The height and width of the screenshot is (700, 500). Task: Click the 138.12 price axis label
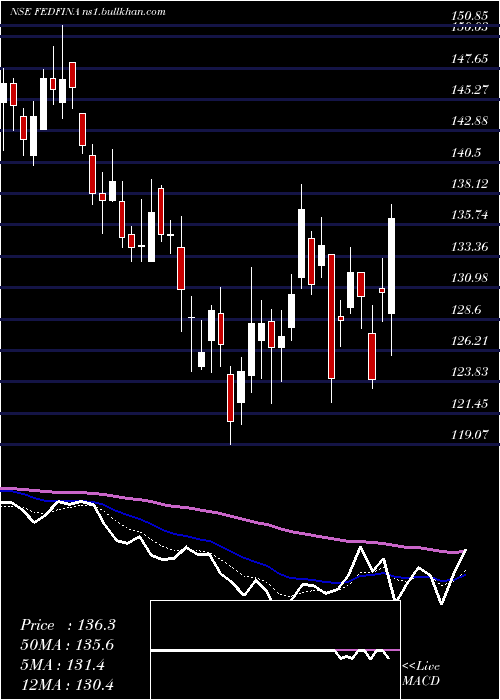pyautogui.click(x=470, y=184)
